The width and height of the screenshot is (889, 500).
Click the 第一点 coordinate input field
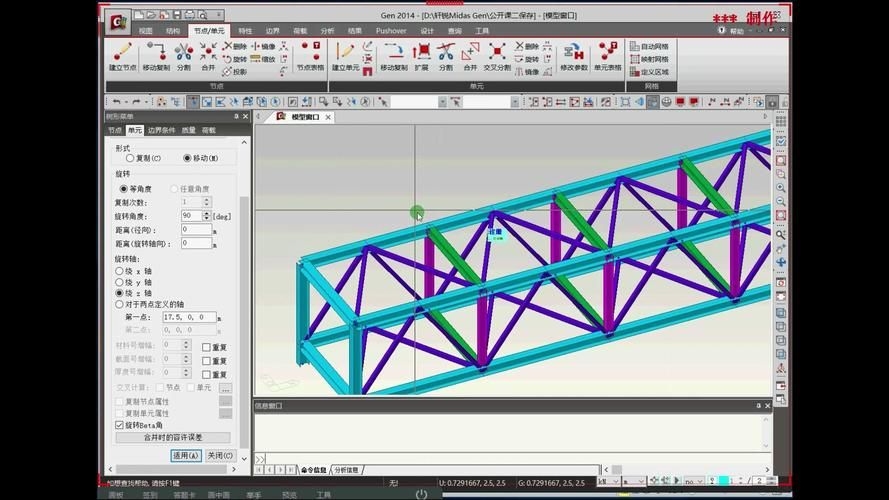[x=188, y=317]
